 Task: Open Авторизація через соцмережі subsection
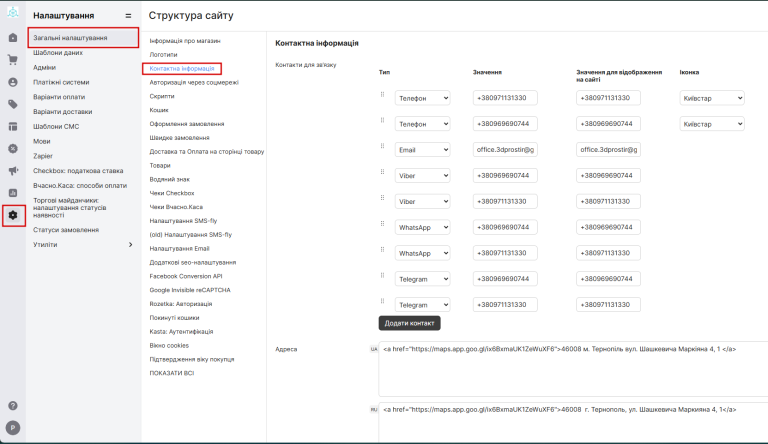pos(194,82)
